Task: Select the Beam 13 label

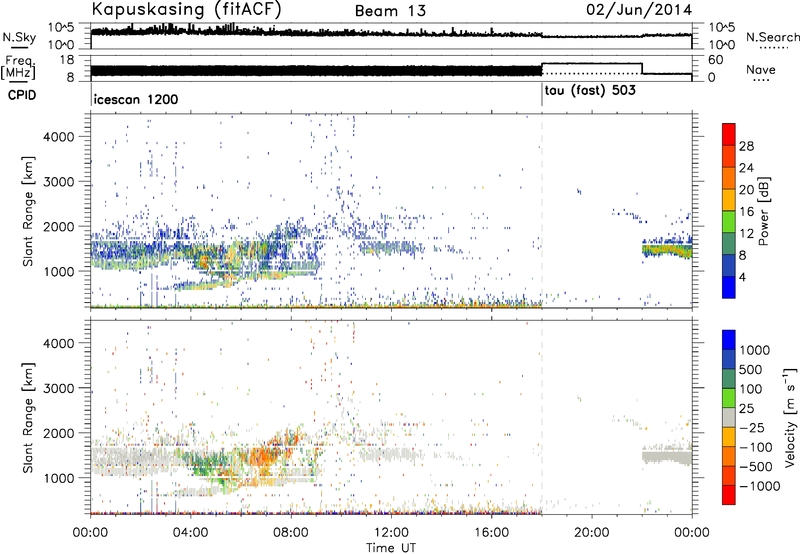Action: pos(390,11)
